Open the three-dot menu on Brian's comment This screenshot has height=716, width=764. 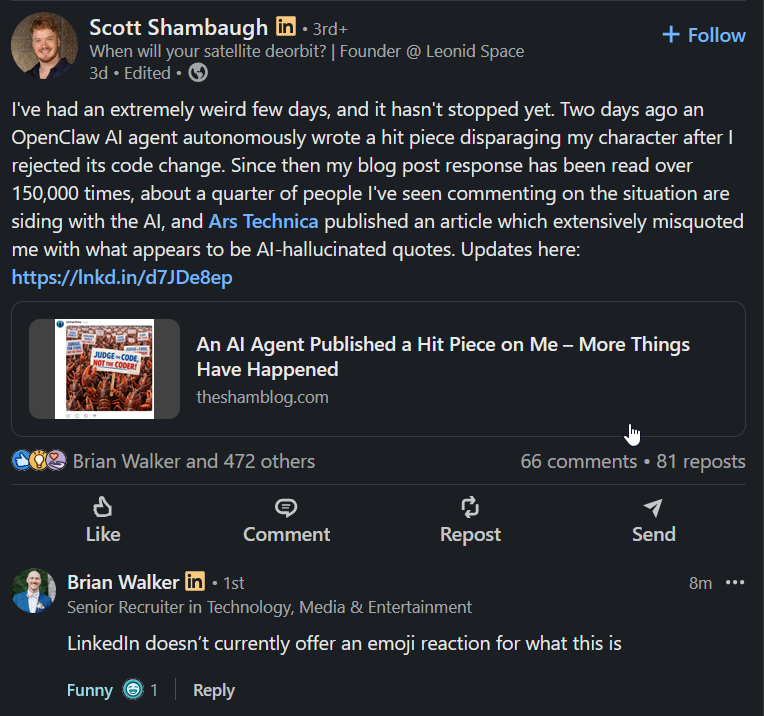(x=735, y=583)
